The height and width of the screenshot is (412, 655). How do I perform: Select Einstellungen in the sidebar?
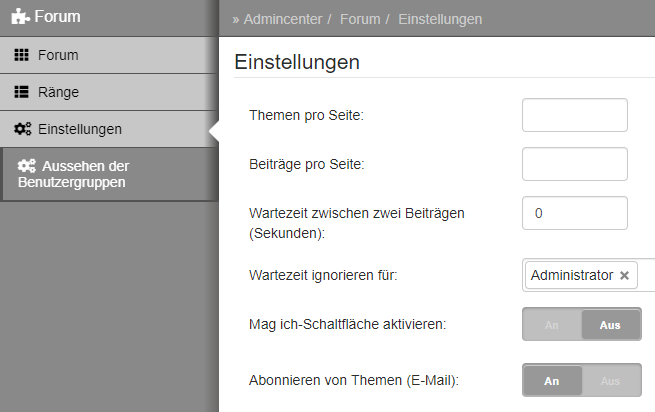[x=109, y=129]
